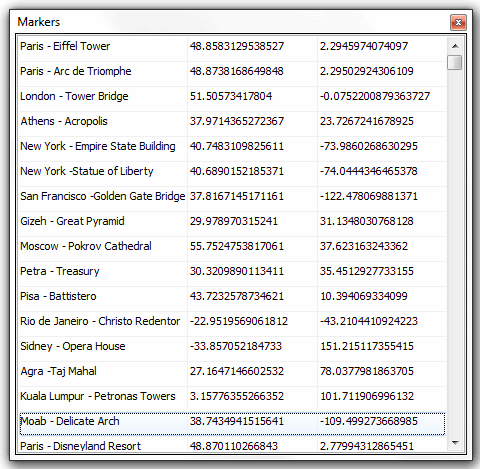Click latitude value 48.870110266843

click(x=234, y=446)
